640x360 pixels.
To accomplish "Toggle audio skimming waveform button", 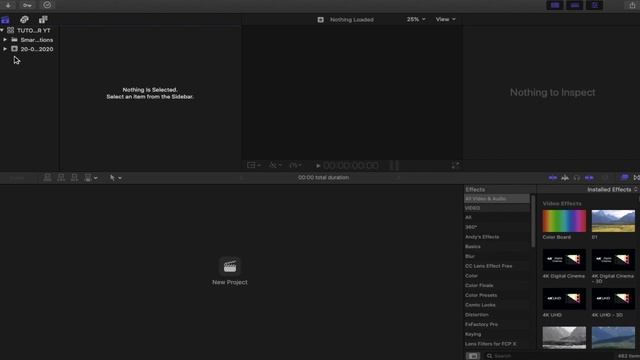I will point(565,178).
